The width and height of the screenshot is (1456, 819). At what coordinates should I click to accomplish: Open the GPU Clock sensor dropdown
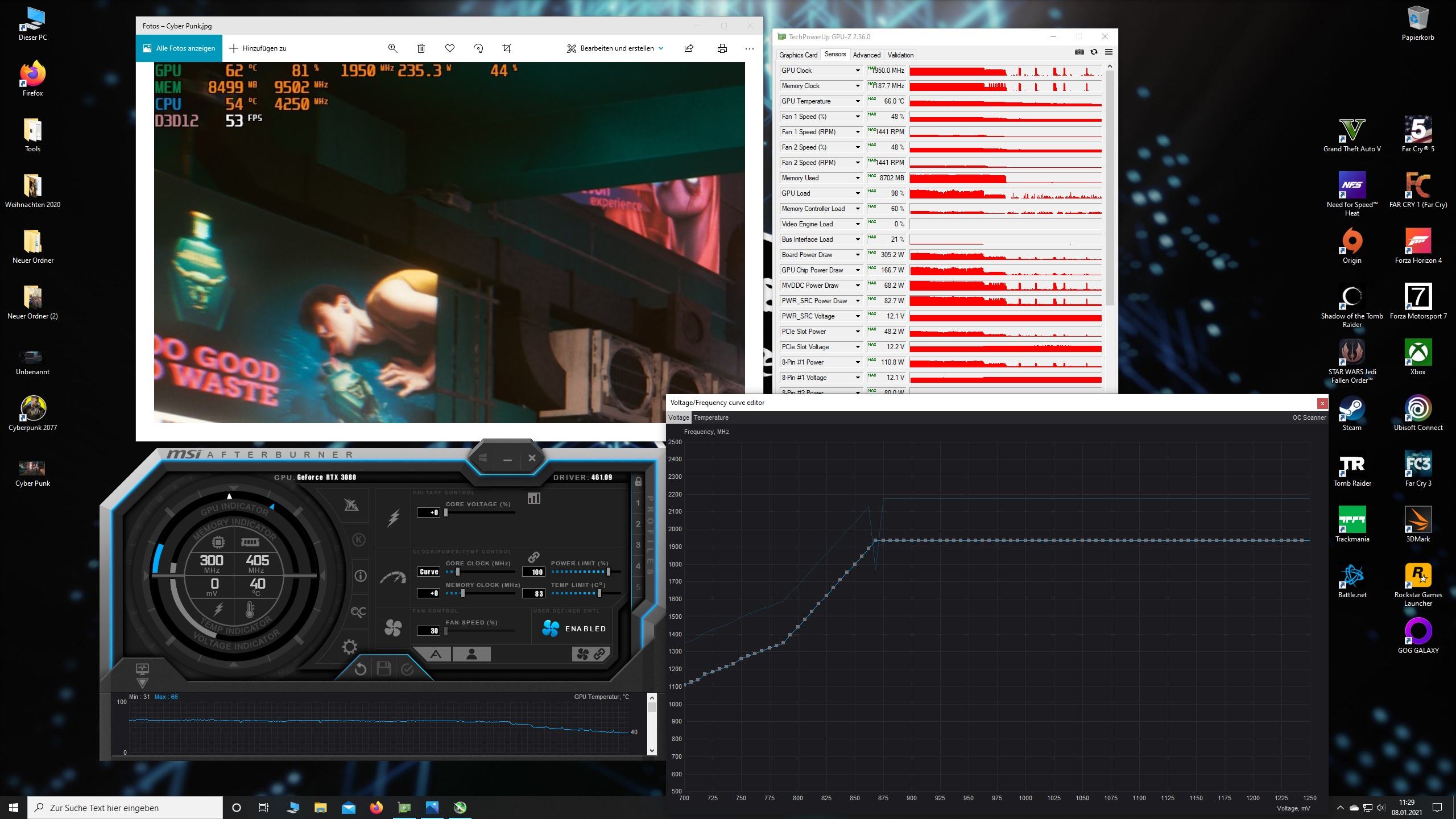[858, 71]
